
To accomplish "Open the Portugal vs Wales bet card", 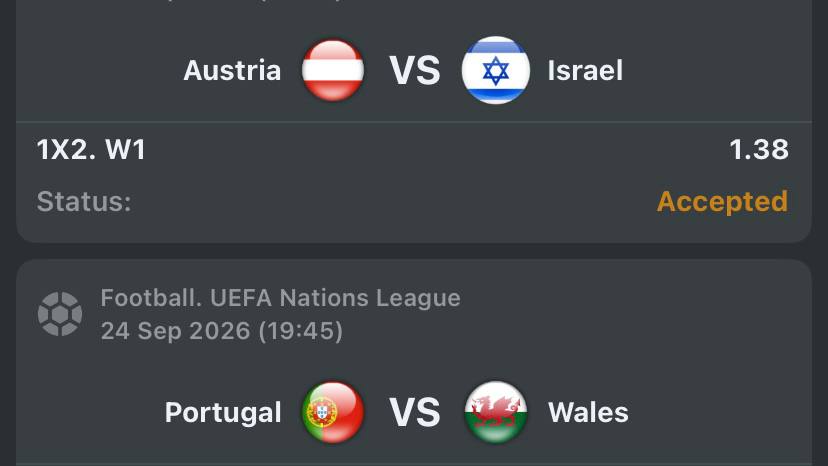I will (x=414, y=362).
